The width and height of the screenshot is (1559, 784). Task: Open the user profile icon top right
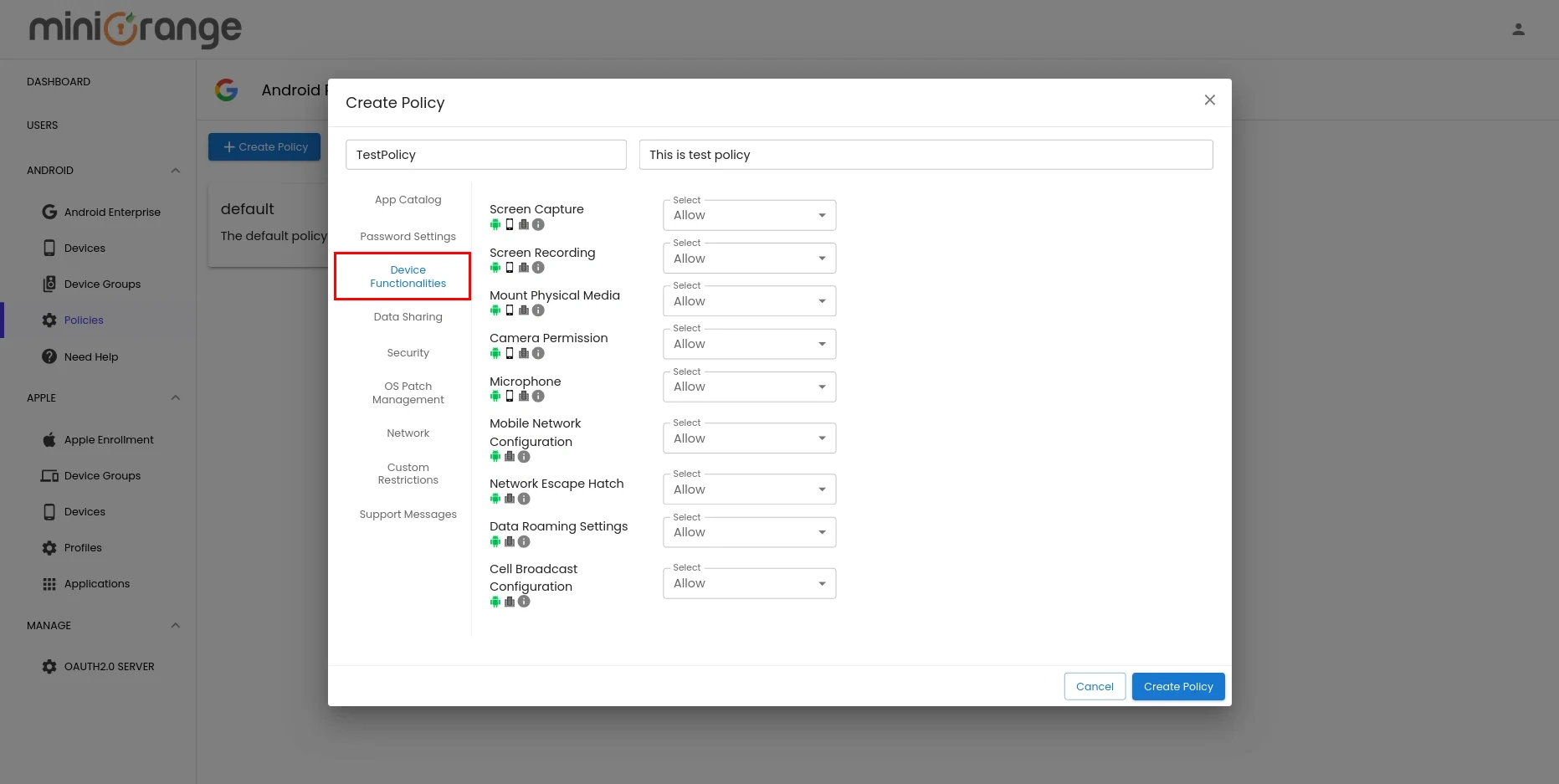pyautogui.click(x=1519, y=28)
